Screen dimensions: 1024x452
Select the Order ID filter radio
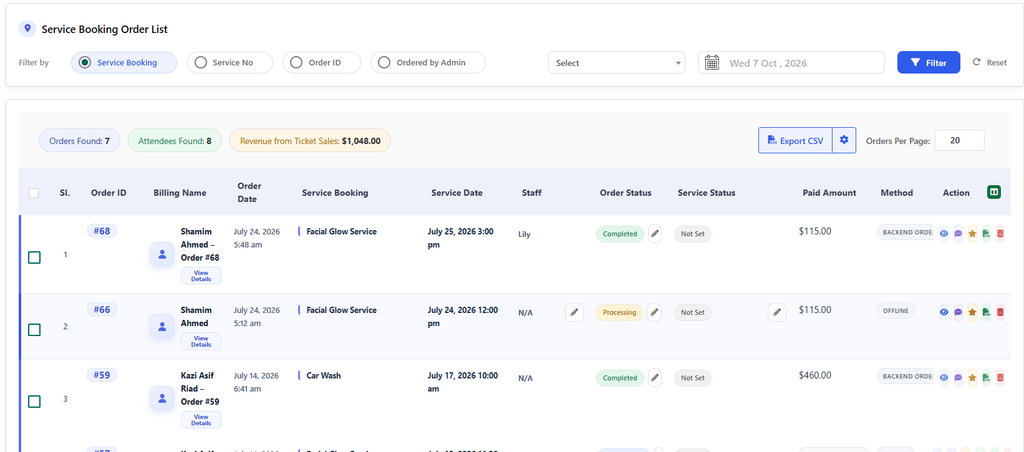coord(296,63)
